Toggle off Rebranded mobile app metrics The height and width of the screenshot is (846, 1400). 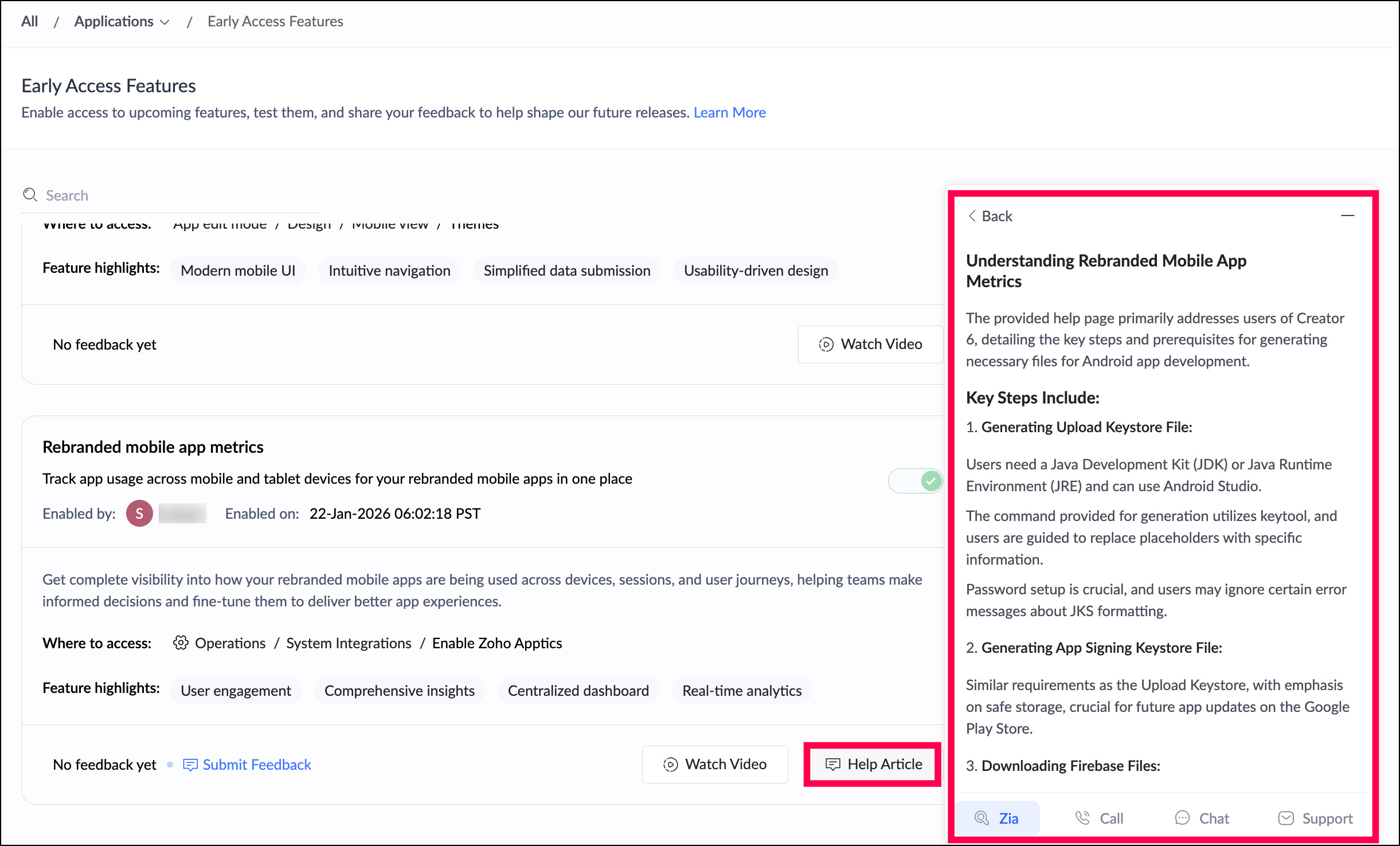916,480
